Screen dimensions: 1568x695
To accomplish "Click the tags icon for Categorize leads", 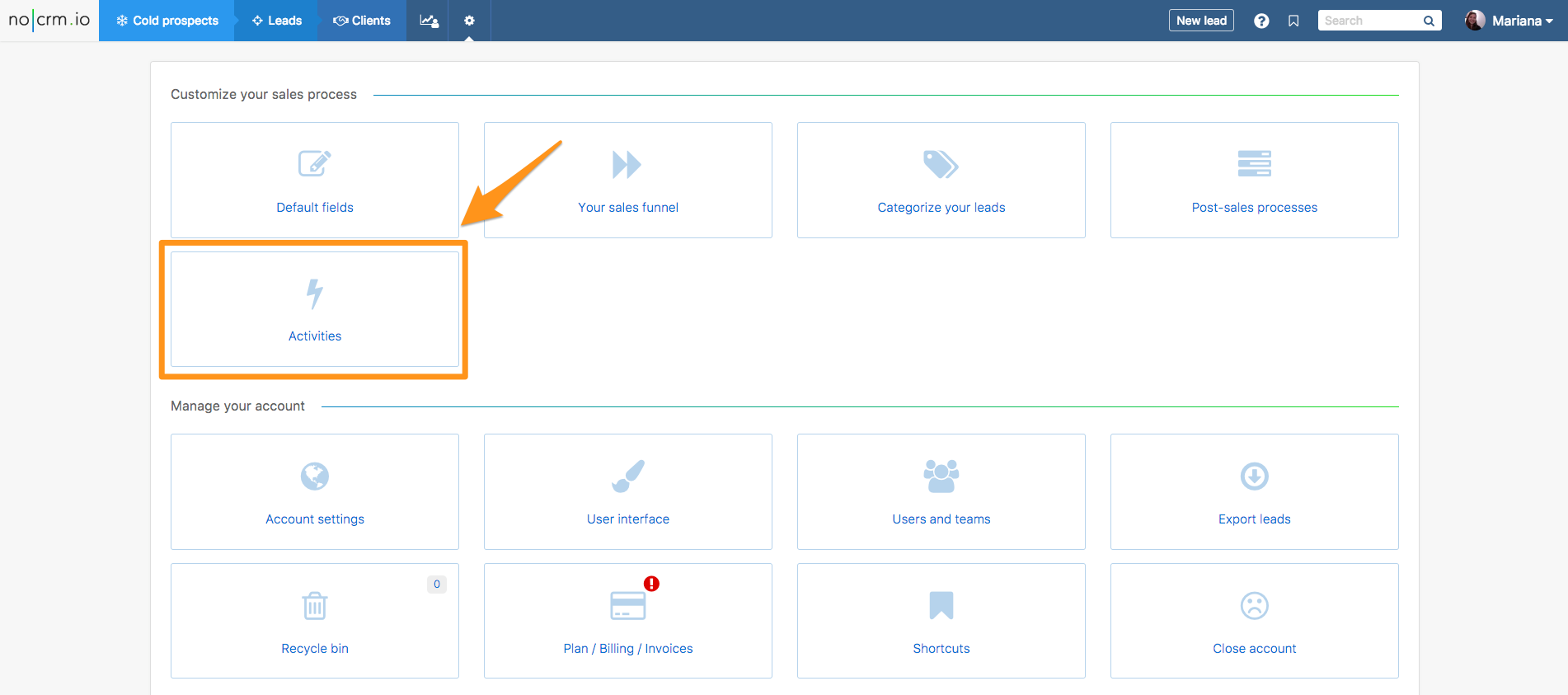I will (941, 165).
